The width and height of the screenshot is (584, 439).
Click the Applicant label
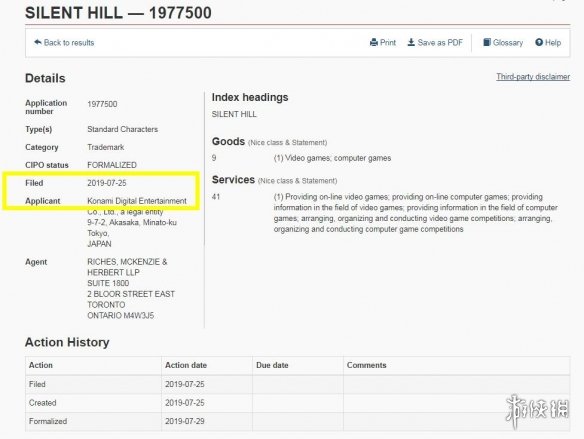(x=42, y=201)
